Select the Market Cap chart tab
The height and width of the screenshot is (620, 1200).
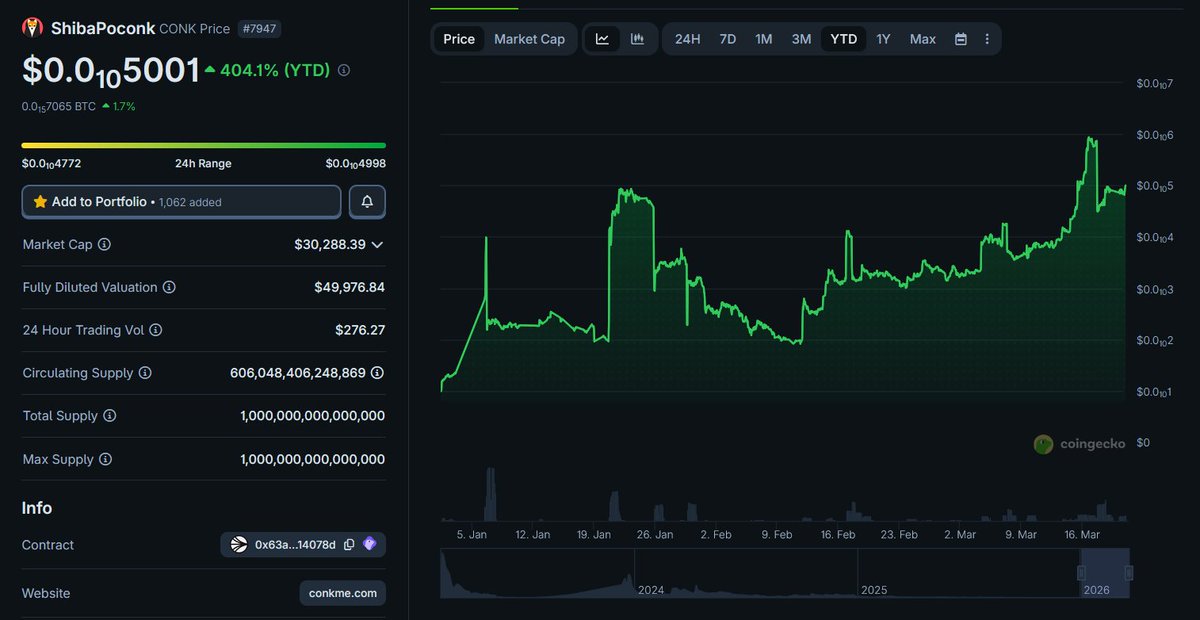click(530, 39)
